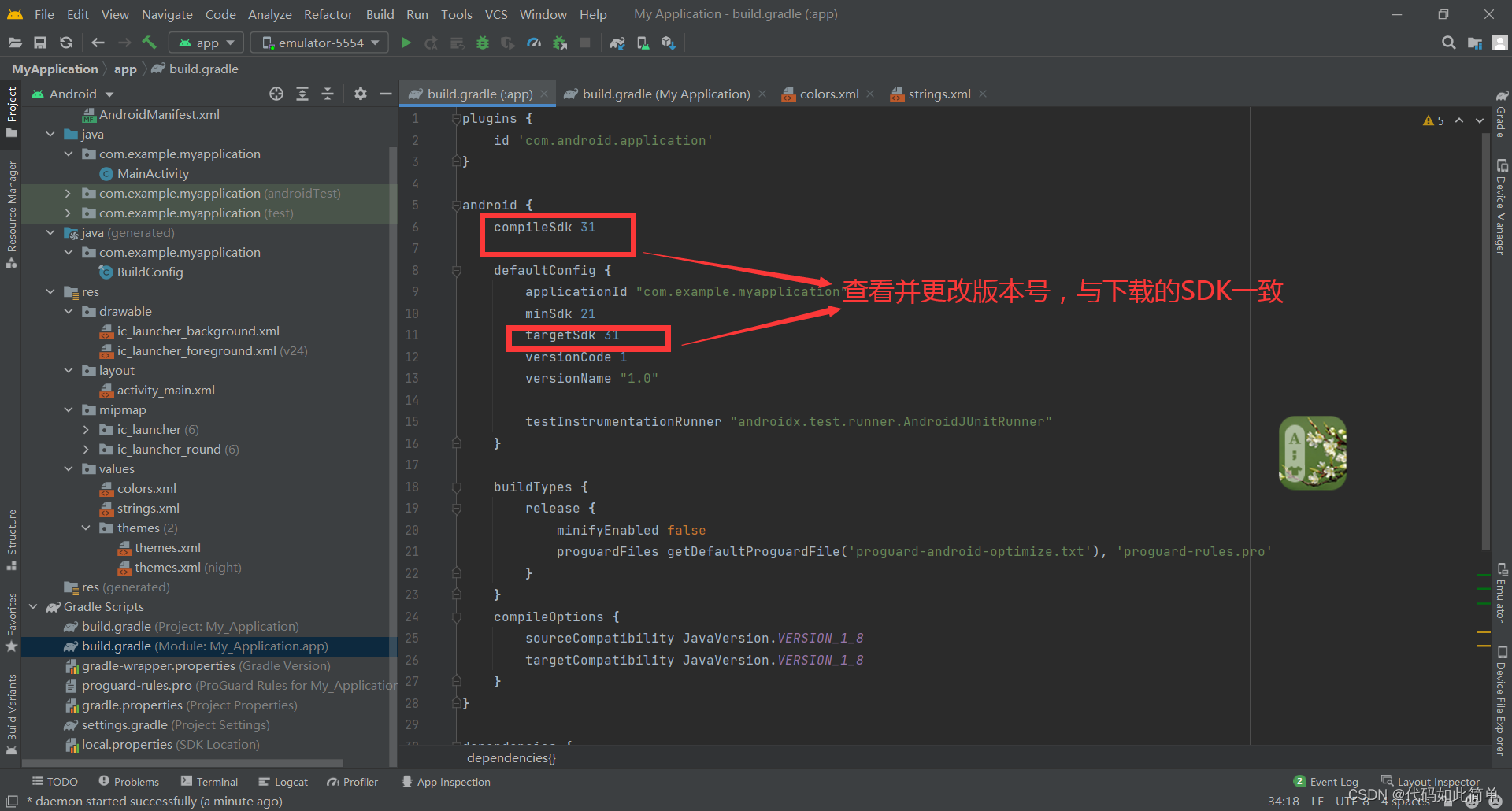Open the VCS menu
Viewport: 1512px width, 811px height.
pyautogui.click(x=496, y=14)
